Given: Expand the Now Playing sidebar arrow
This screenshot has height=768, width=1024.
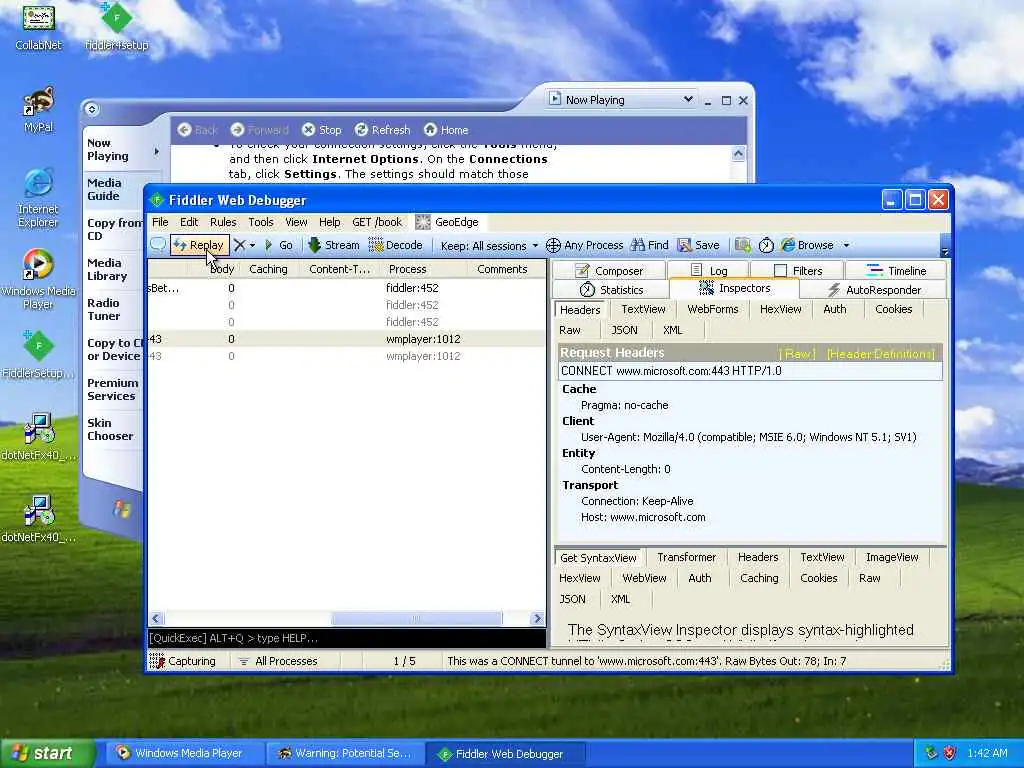Looking at the screenshot, I should 157,152.
